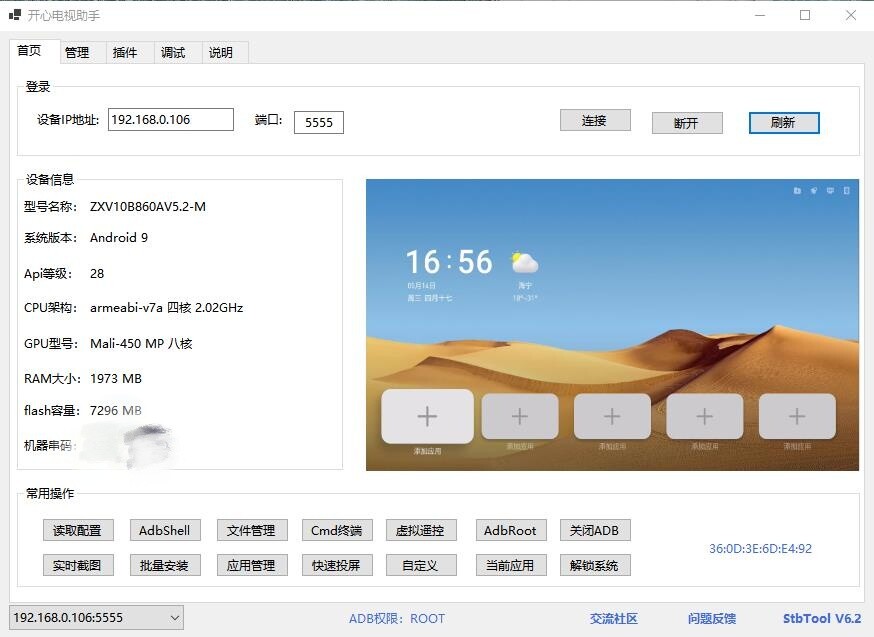Take a 实时截图 screenshot
Viewport: 874px width, 637px height.
point(78,565)
